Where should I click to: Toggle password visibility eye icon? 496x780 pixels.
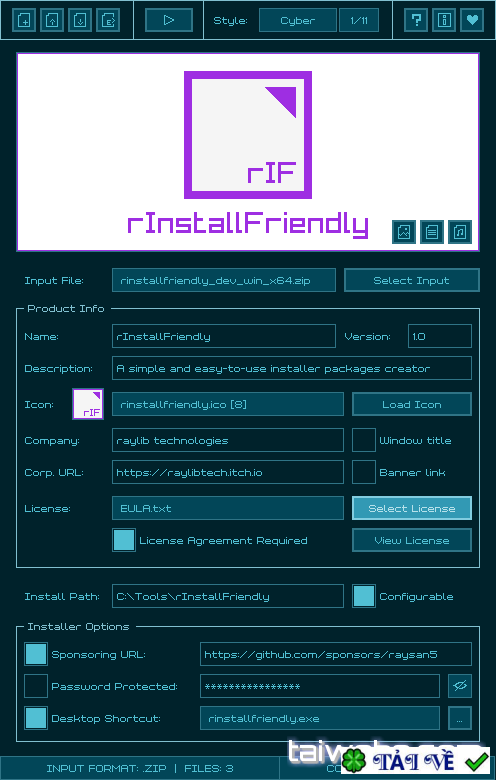click(x=460, y=686)
